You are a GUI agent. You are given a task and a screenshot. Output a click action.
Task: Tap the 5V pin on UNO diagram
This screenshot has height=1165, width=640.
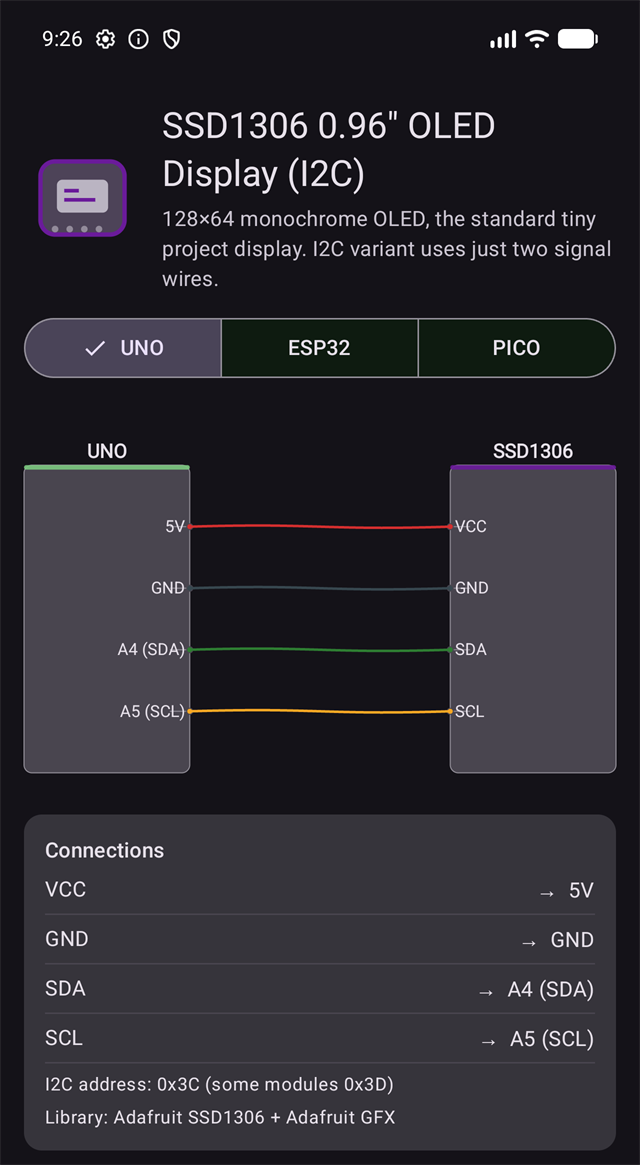click(175, 526)
